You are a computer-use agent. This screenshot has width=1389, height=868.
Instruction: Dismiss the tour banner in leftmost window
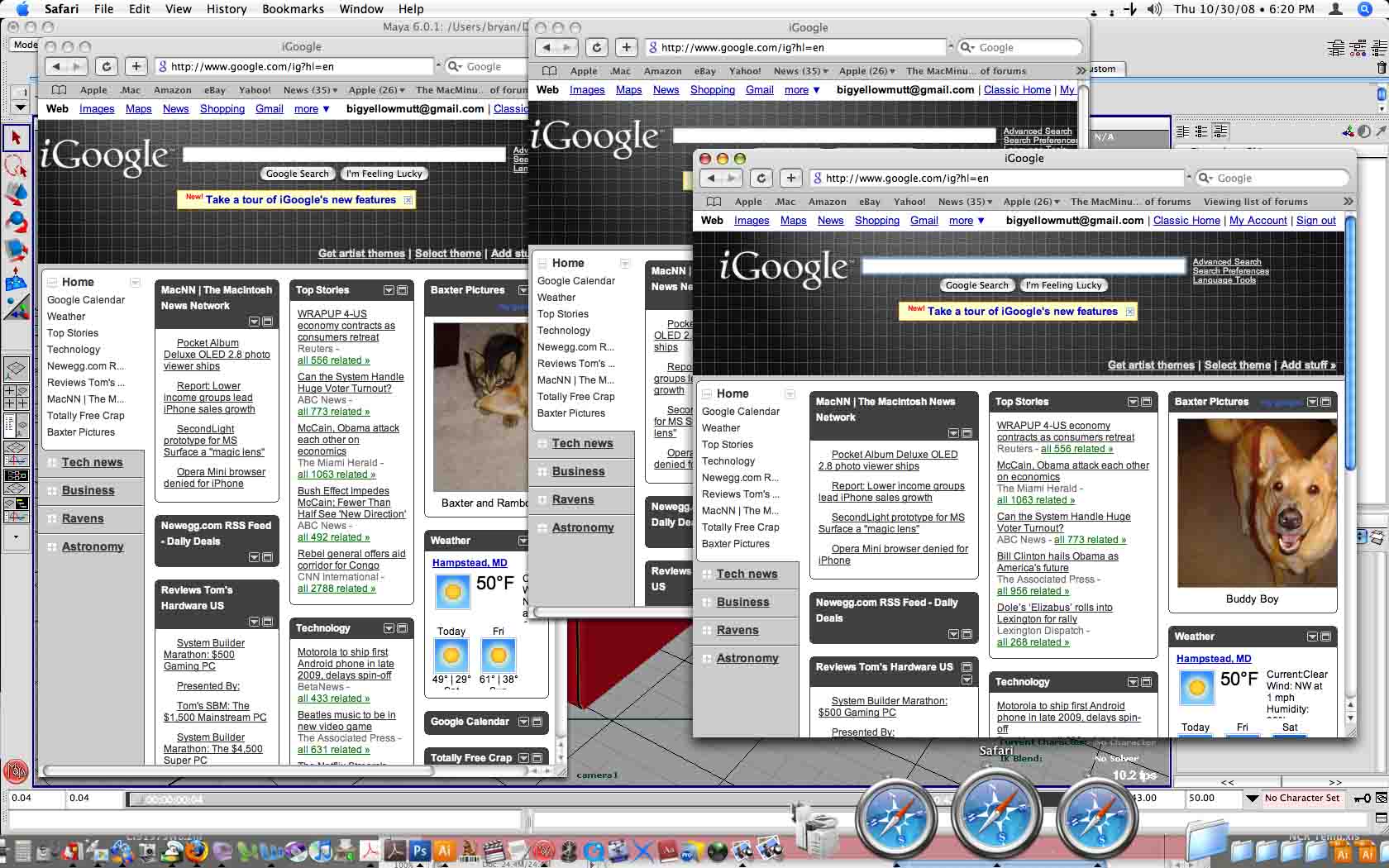point(408,200)
